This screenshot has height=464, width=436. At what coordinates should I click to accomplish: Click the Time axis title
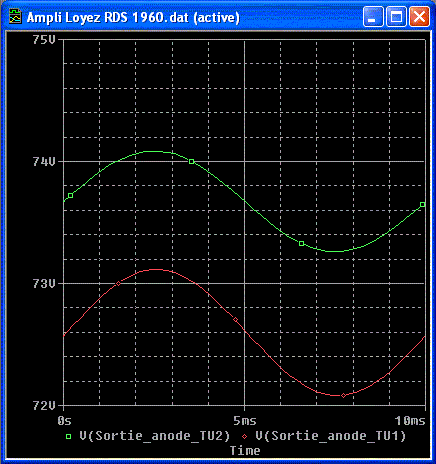[x=245, y=451]
